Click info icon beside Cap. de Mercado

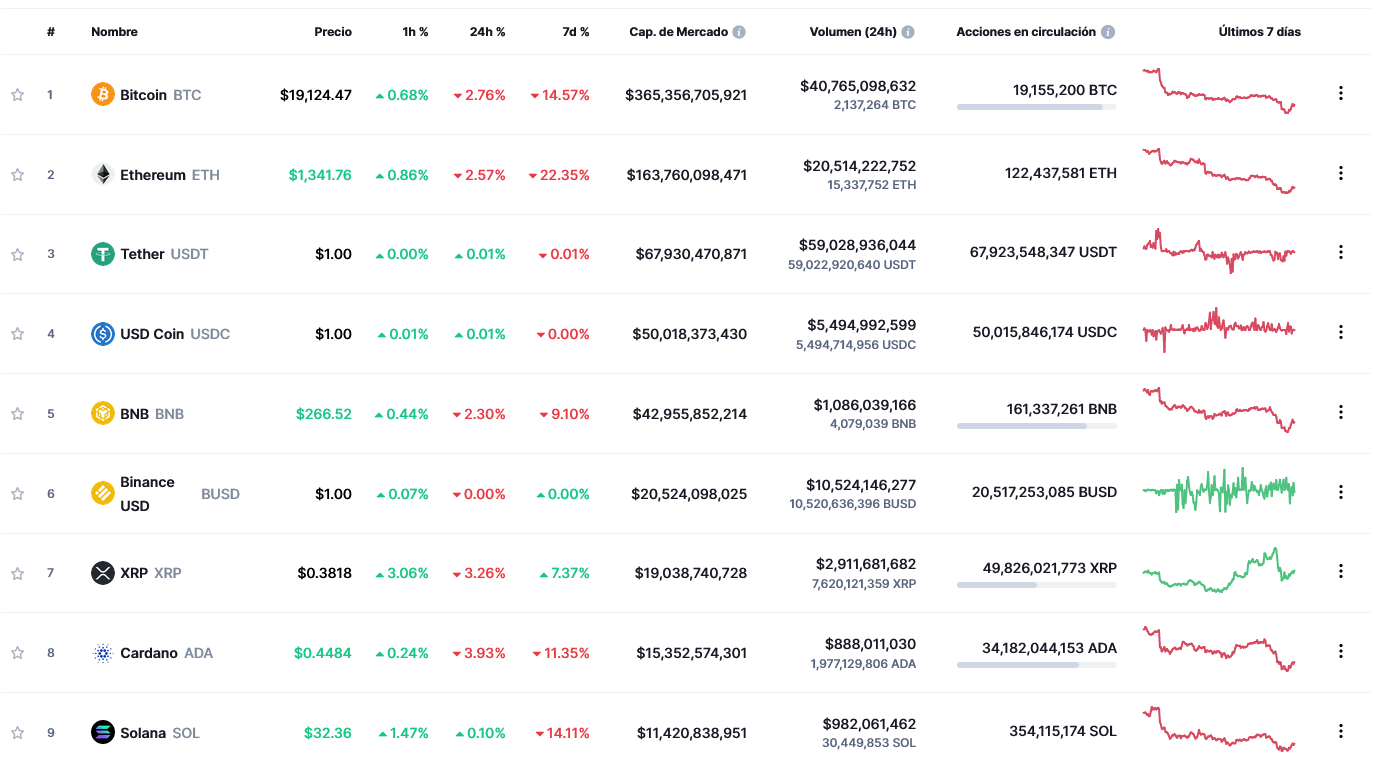pyautogui.click(x=739, y=32)
